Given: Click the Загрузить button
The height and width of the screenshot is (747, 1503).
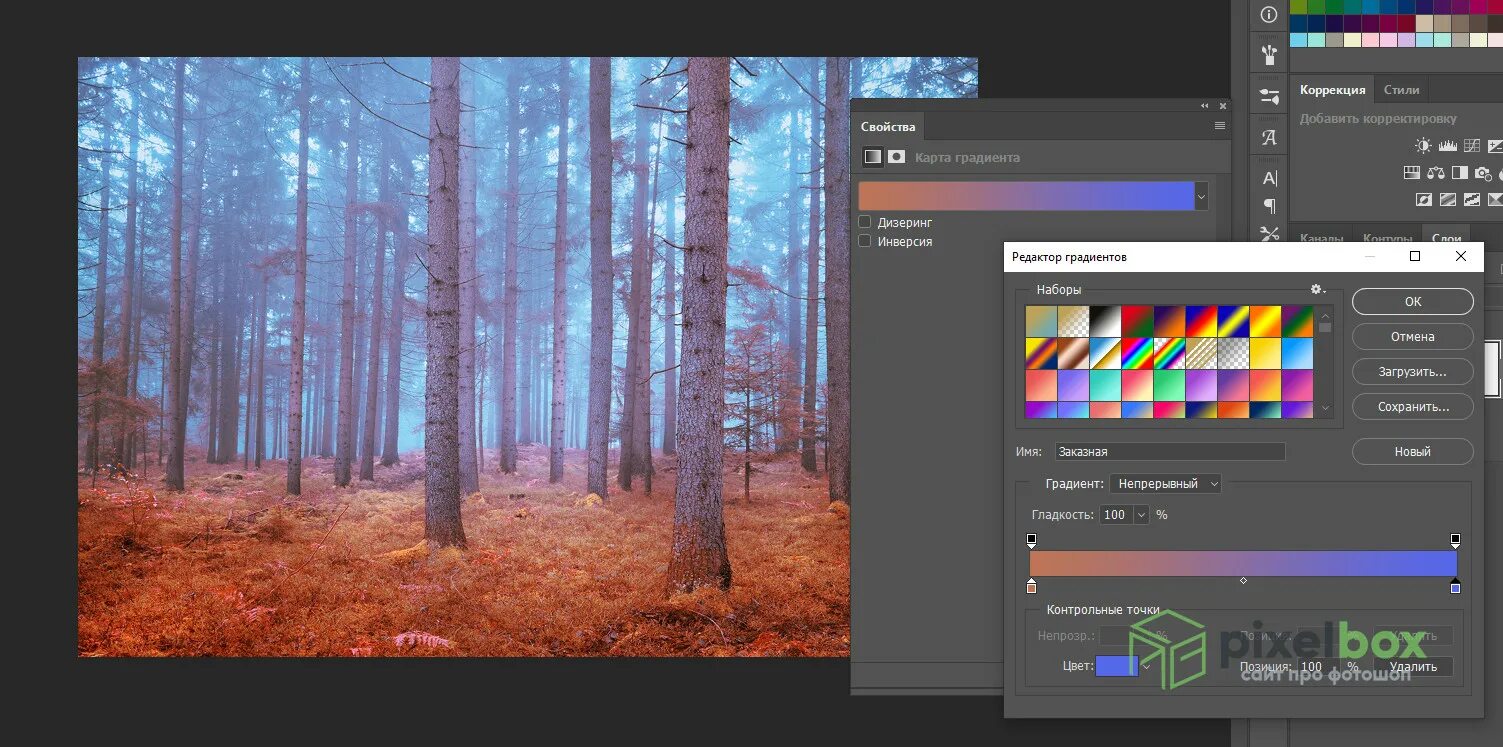Looking at the screenshot, I should coord(1412,371).
